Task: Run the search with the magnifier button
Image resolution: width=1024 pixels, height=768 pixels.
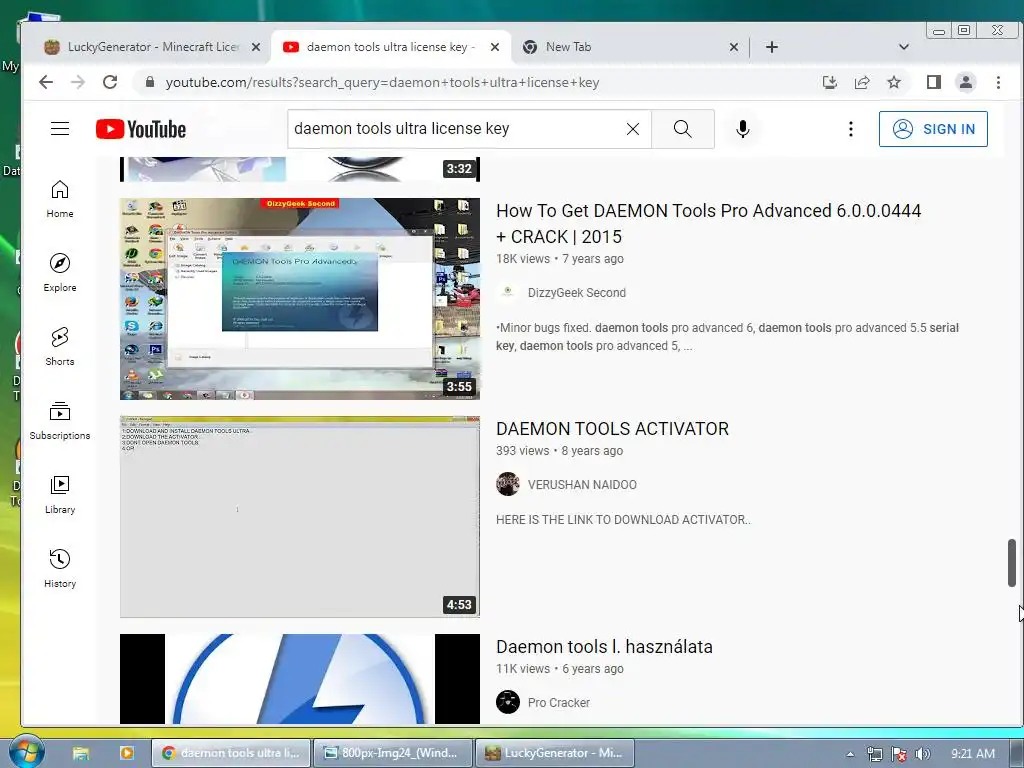Action: pyautogui.click(x=682, y=129)
